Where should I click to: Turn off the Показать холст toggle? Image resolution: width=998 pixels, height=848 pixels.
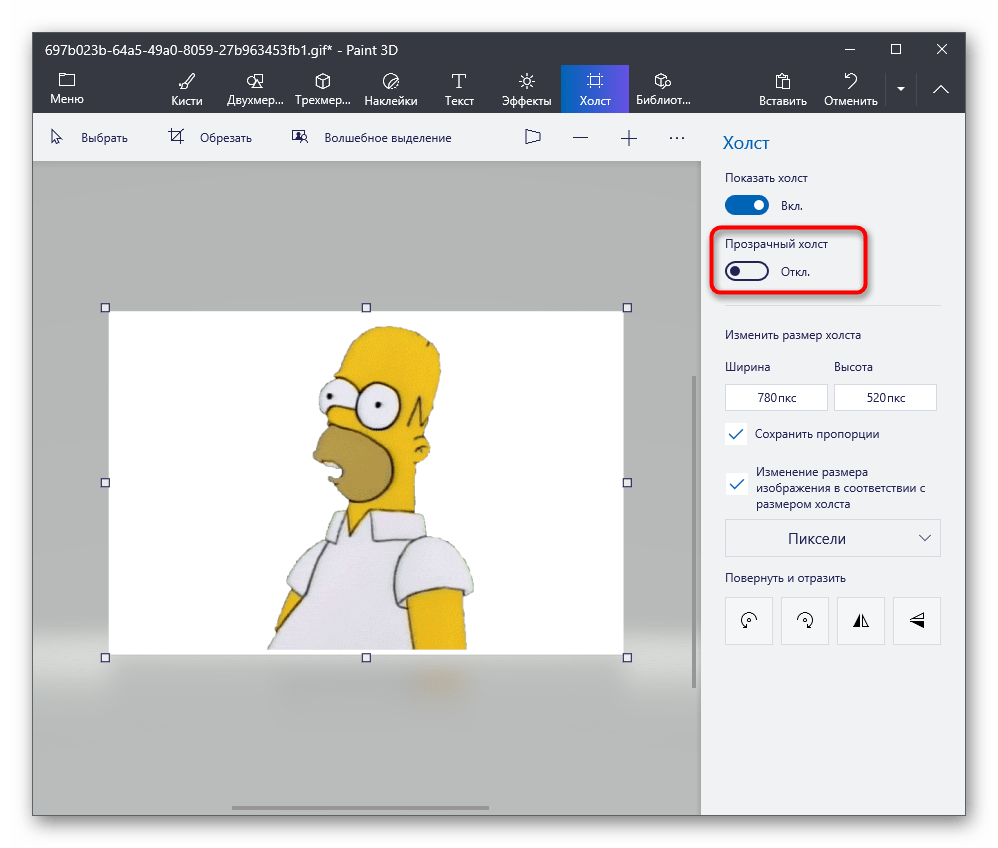click(747, 205)
